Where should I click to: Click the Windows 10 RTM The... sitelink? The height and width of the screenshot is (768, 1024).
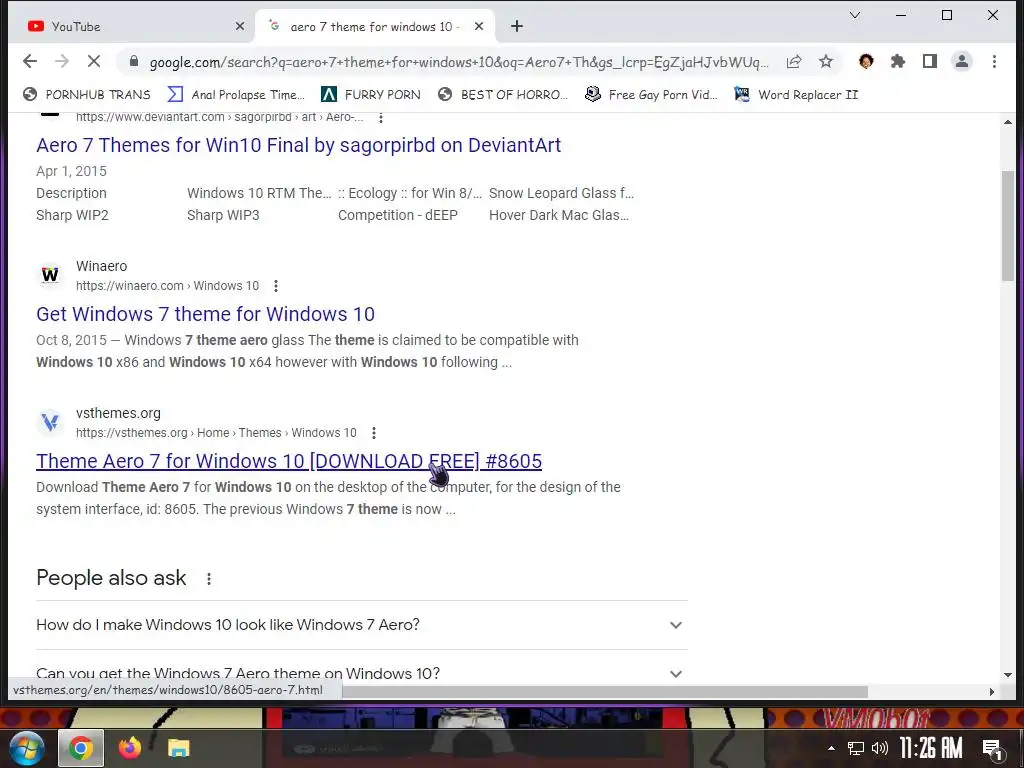click(259, 193)
